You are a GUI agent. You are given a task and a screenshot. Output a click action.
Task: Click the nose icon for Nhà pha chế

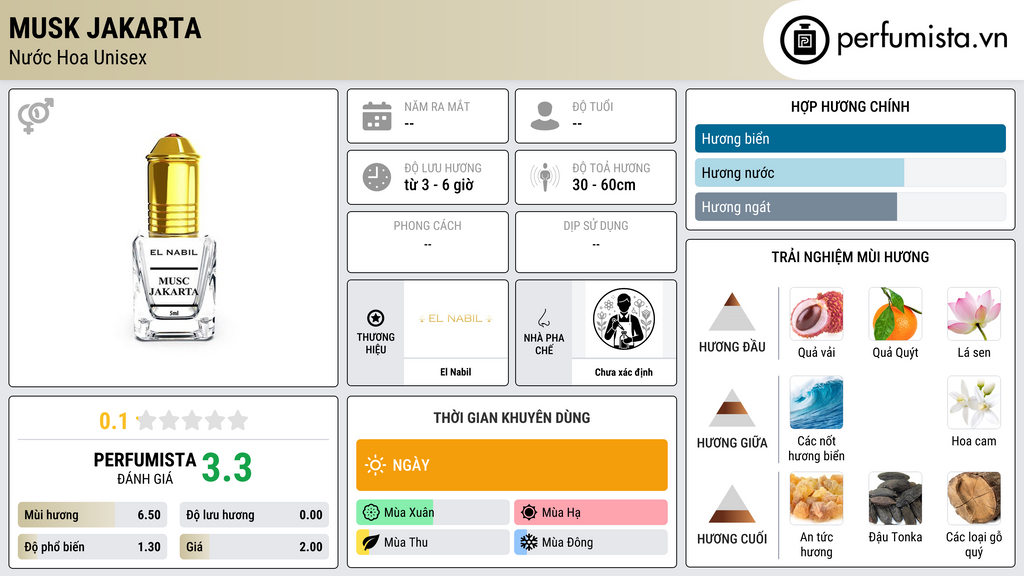tap(543, 318)
